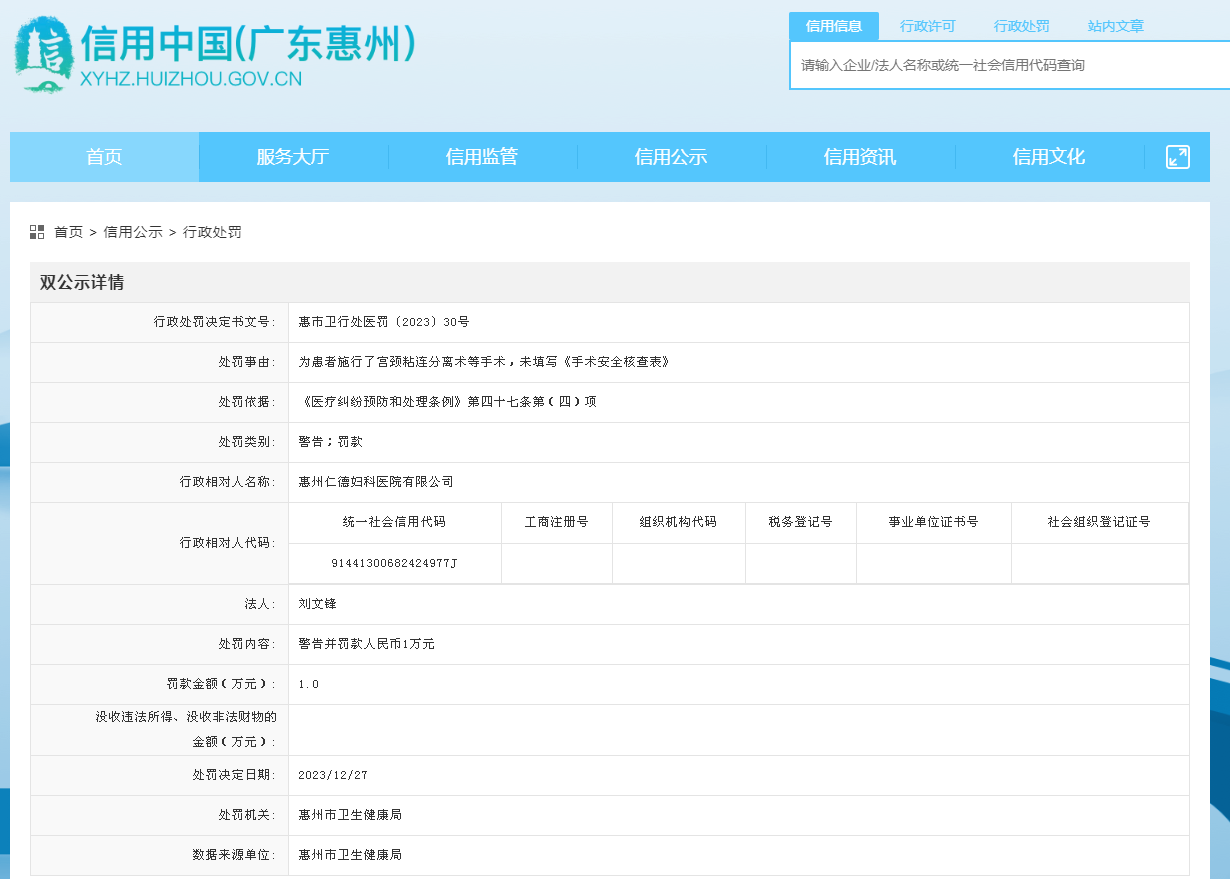This screenshot has width=1230, height=879.
Task: Click the 处罚类别 row label
Action: coord(248,442)
